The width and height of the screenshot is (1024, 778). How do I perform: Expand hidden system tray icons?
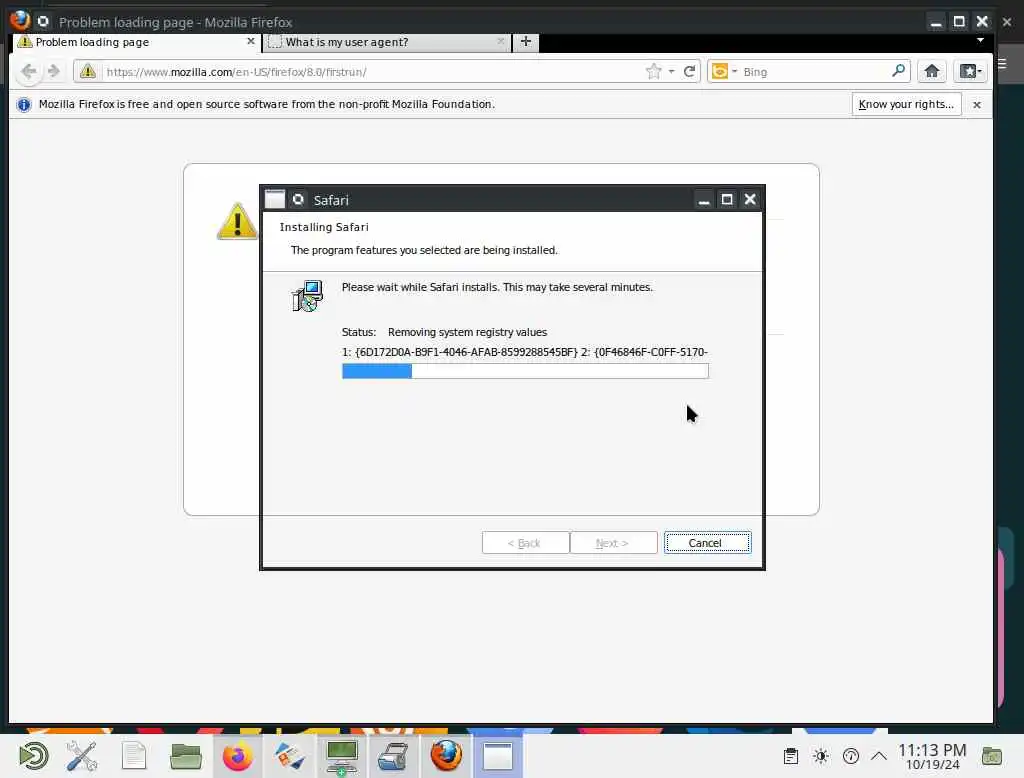(879, 756)
